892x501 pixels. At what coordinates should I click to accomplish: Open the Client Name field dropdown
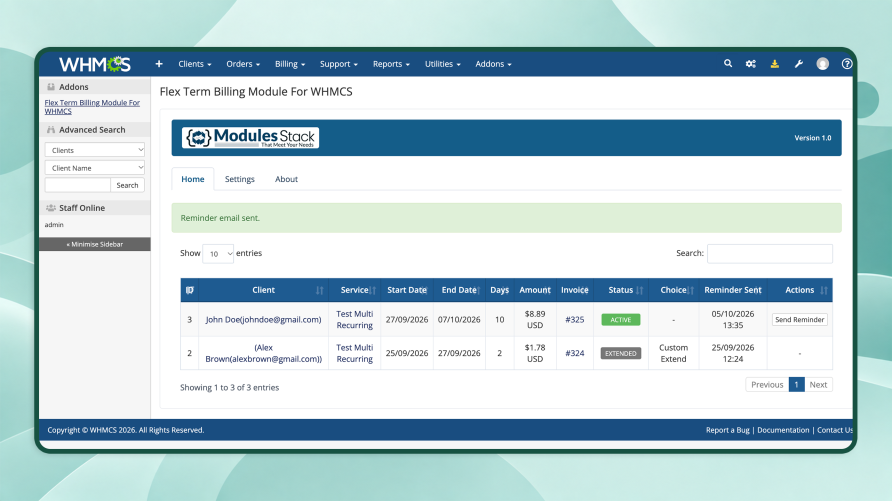(94, 168)
